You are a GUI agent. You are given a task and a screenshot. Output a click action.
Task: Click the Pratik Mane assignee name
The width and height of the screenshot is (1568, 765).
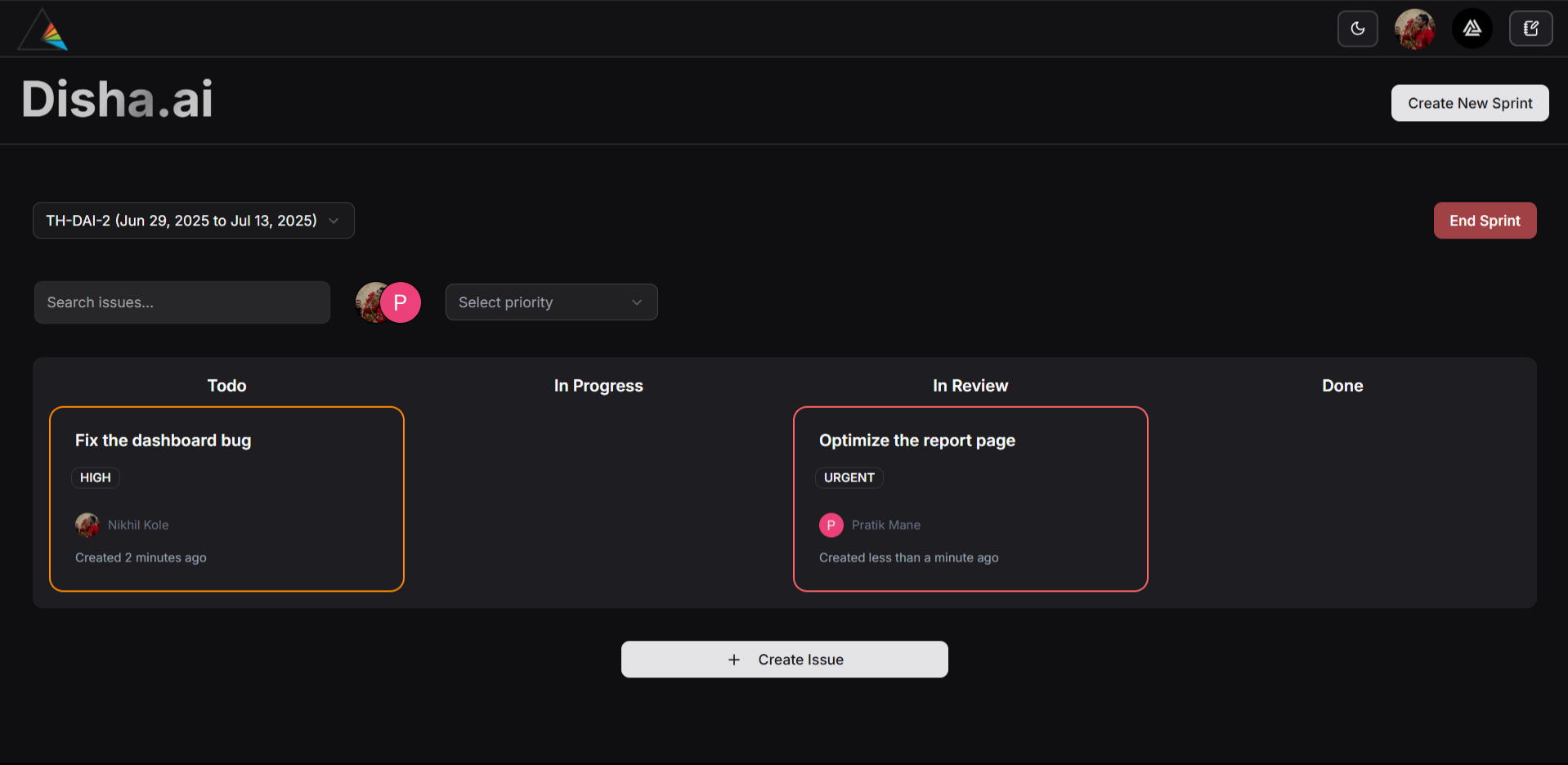tap(886, 525)
